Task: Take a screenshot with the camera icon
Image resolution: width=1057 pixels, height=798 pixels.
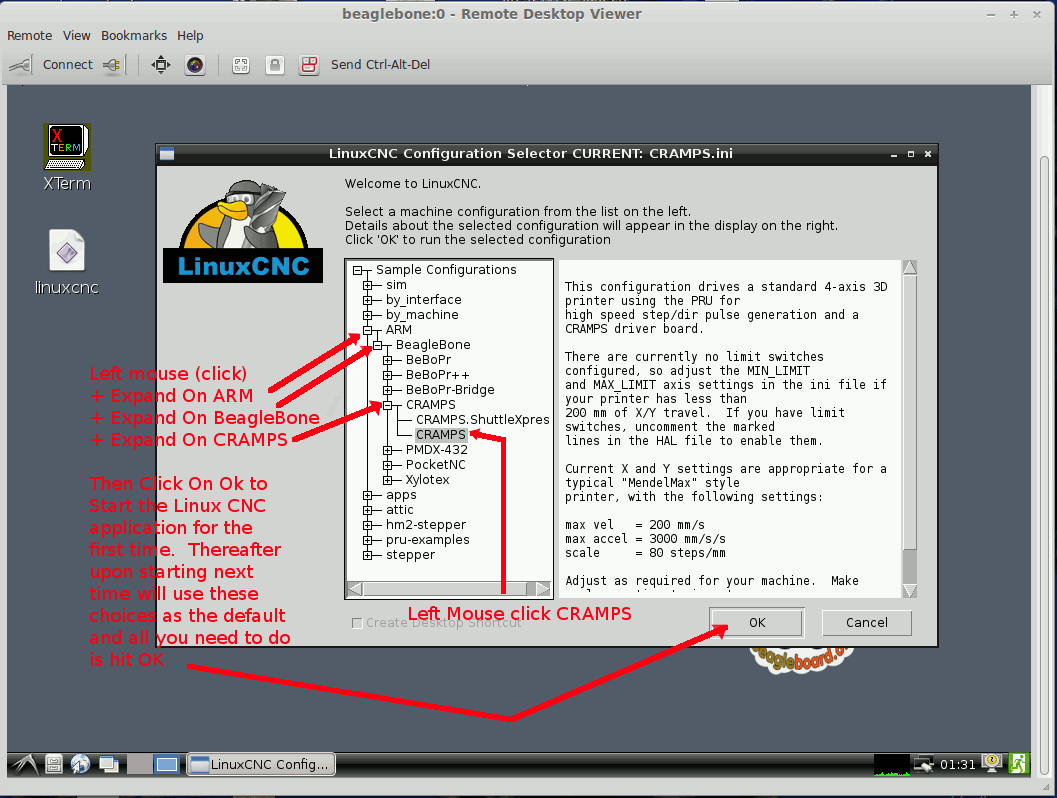Action: [x=195, y=65]
